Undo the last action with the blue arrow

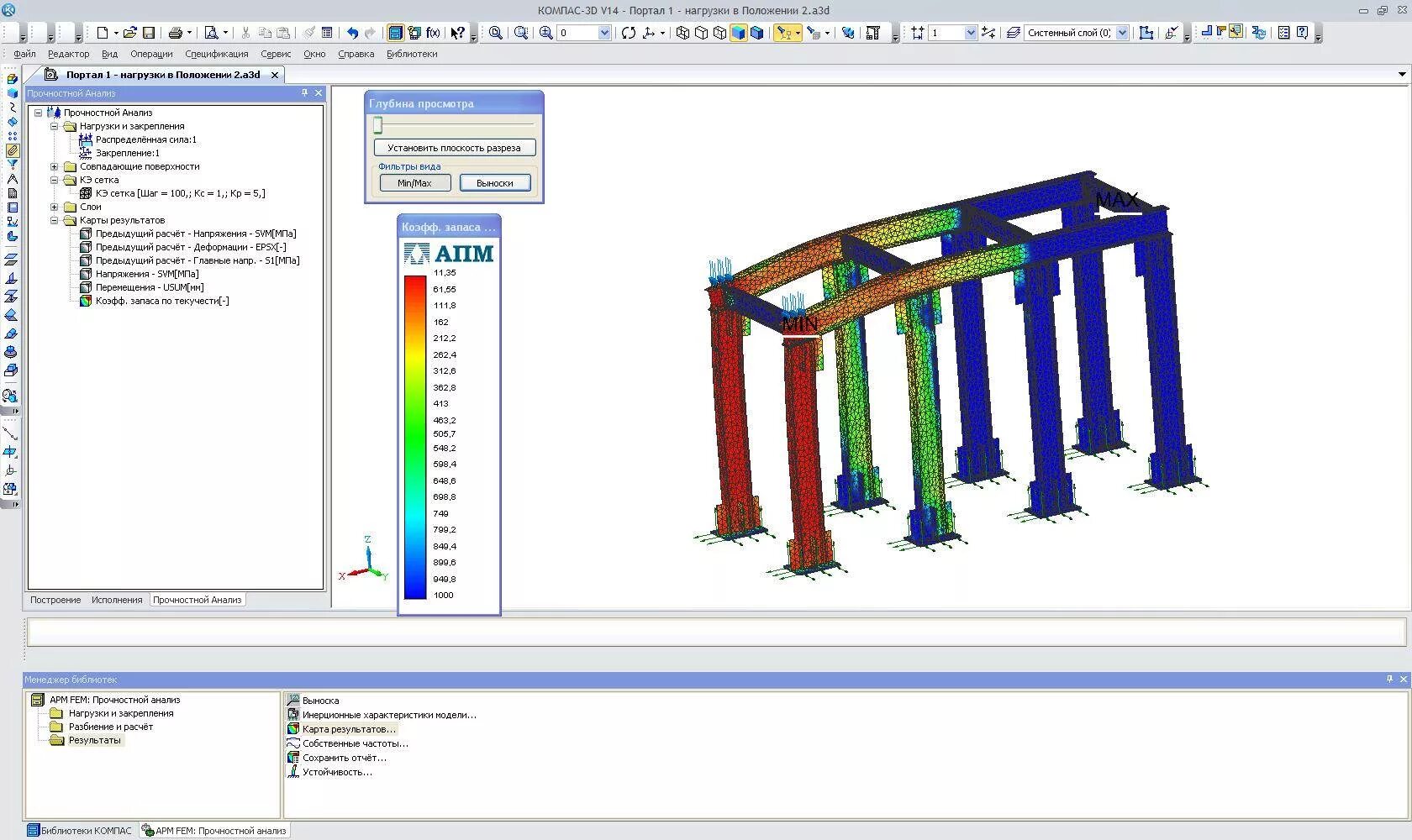pyautogui.click(x=352, y=33)
